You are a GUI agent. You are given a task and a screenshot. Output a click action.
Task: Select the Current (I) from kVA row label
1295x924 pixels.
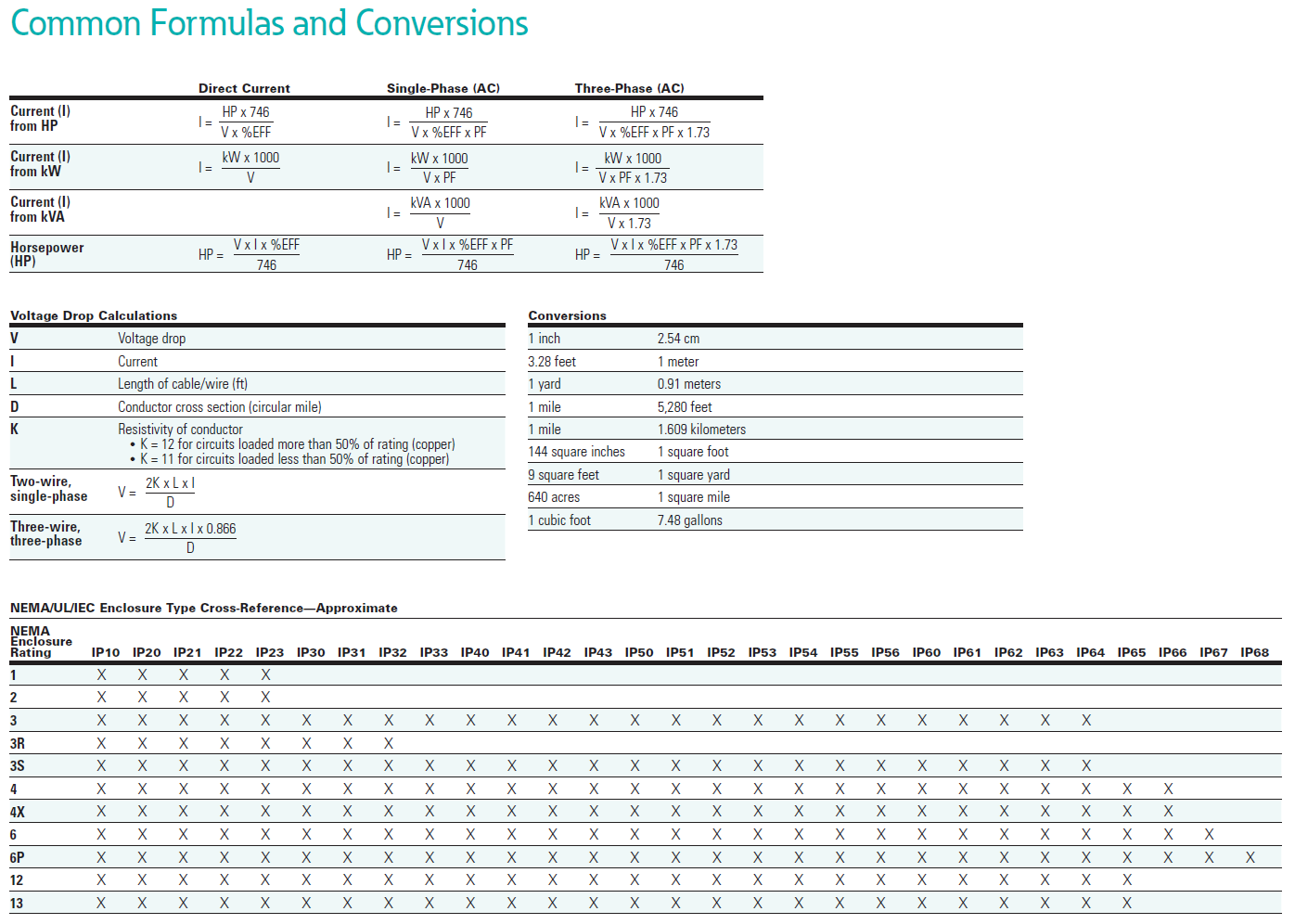[x=40, y=209]
